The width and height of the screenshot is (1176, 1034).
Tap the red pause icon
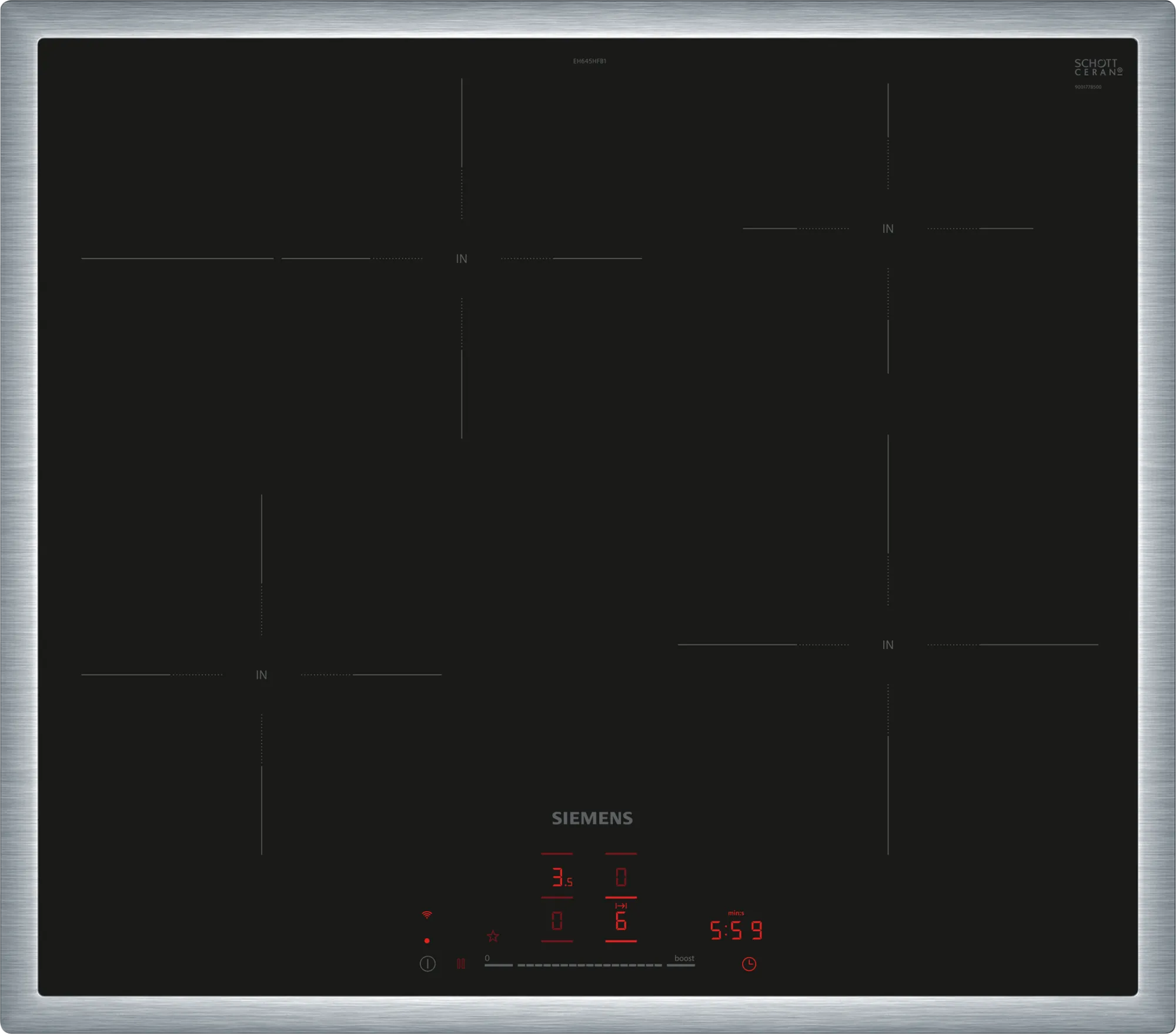(x=461, y=964)
